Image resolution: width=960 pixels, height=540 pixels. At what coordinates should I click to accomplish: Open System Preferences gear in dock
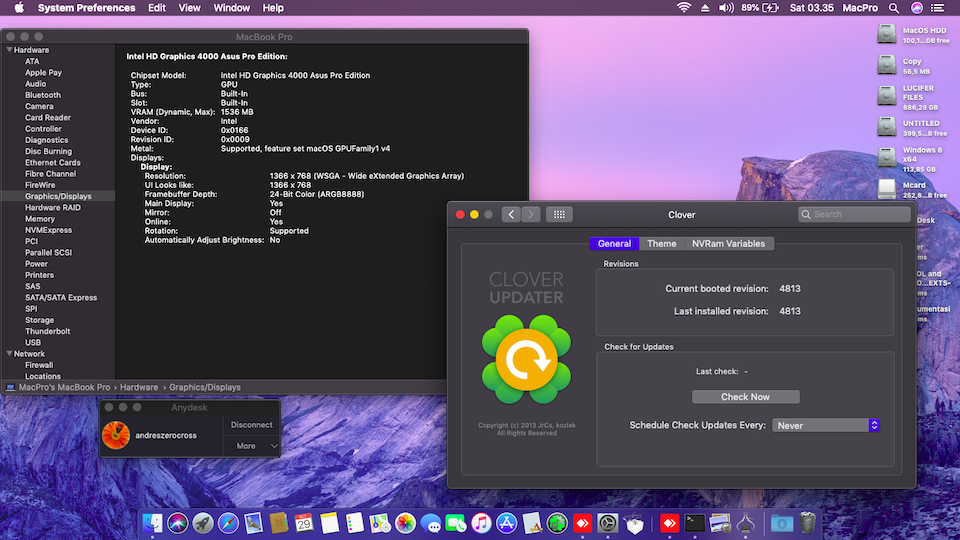(x=607, y=523)
